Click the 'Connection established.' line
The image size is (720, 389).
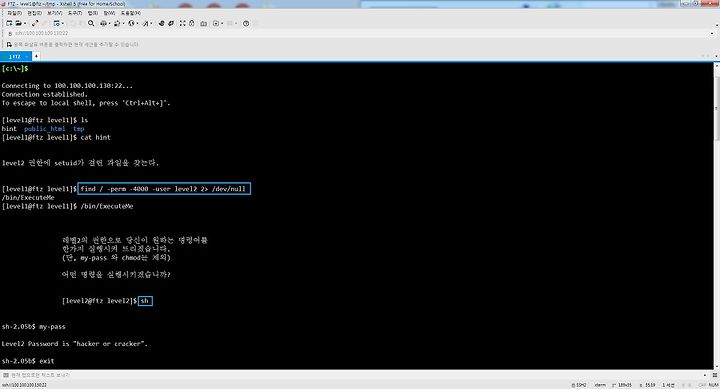pos(45,94)
